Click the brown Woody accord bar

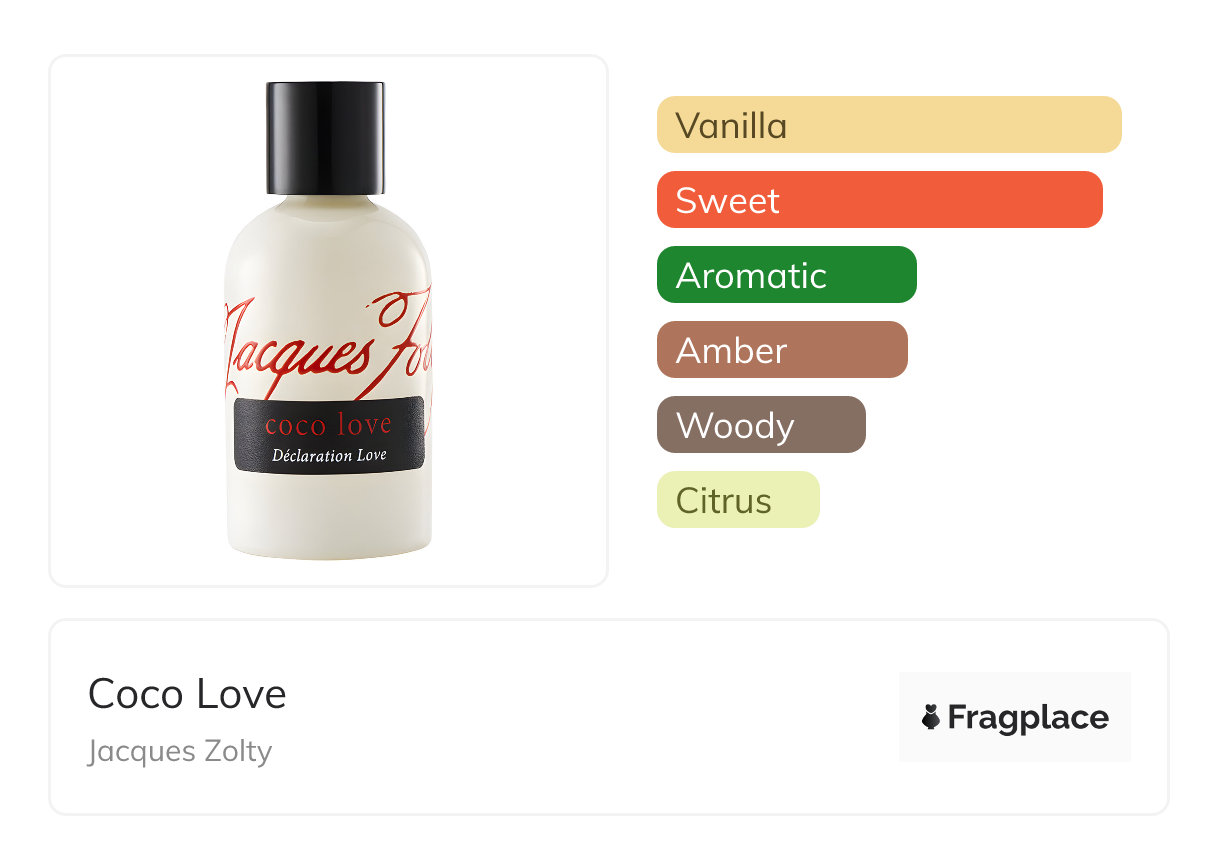coord(761,425)
